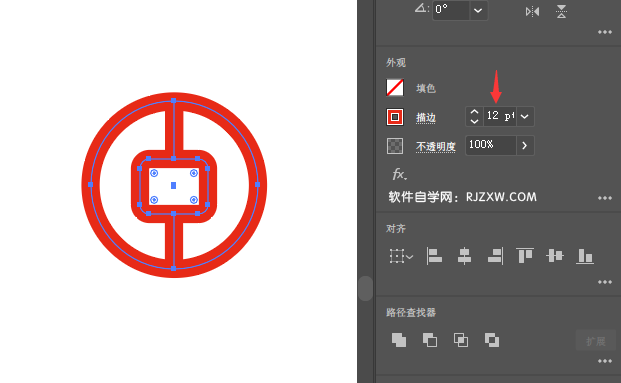Align objects to vertical center
Viewport: 621px width, 383px height.
point(554,256)
